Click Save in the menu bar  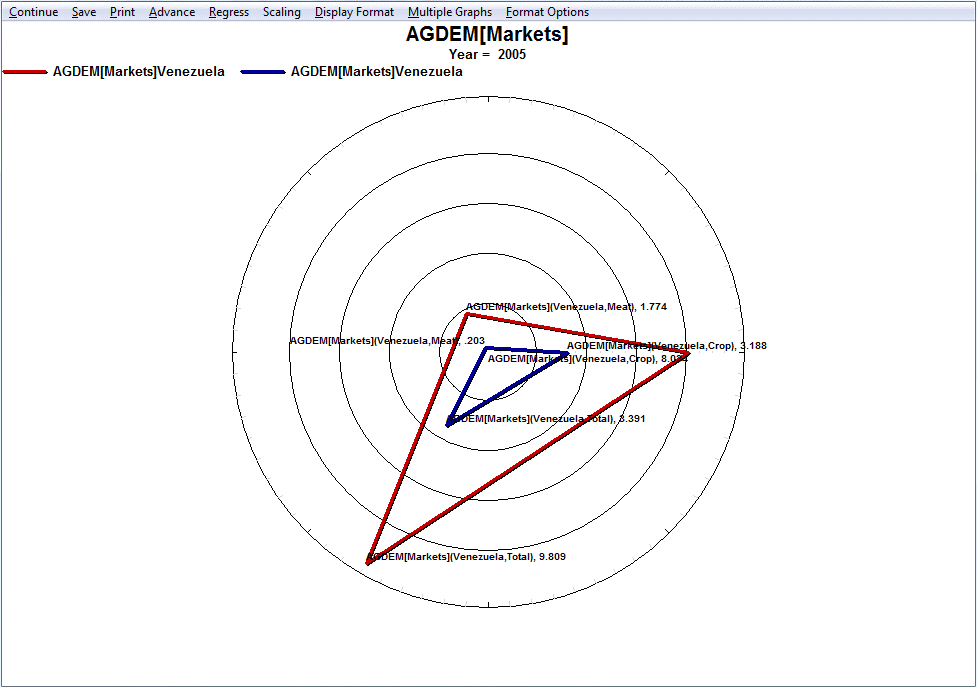(x=84, y=12)
